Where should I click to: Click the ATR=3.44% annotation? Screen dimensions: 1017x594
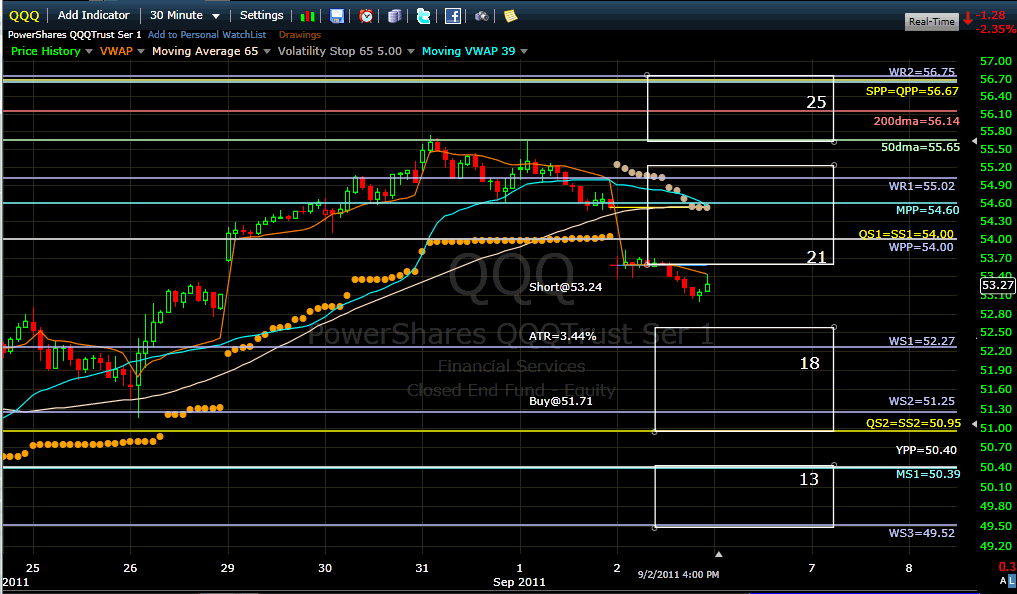click(562, 336)
